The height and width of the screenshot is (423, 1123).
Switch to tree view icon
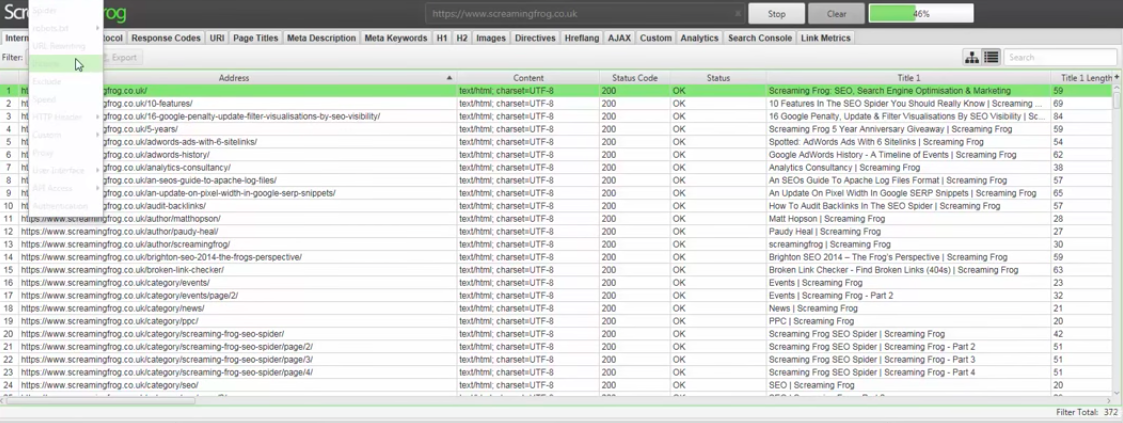coord(972,58)
